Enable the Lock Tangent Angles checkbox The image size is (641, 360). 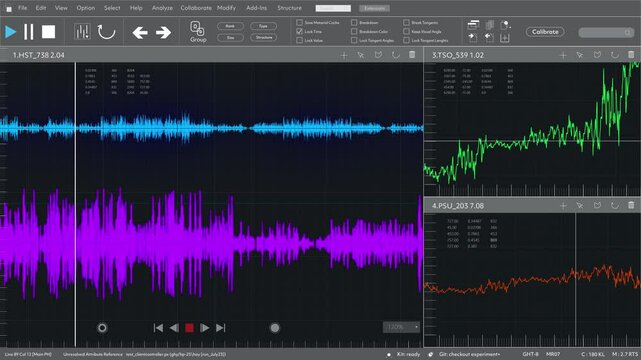coord(354,40)
